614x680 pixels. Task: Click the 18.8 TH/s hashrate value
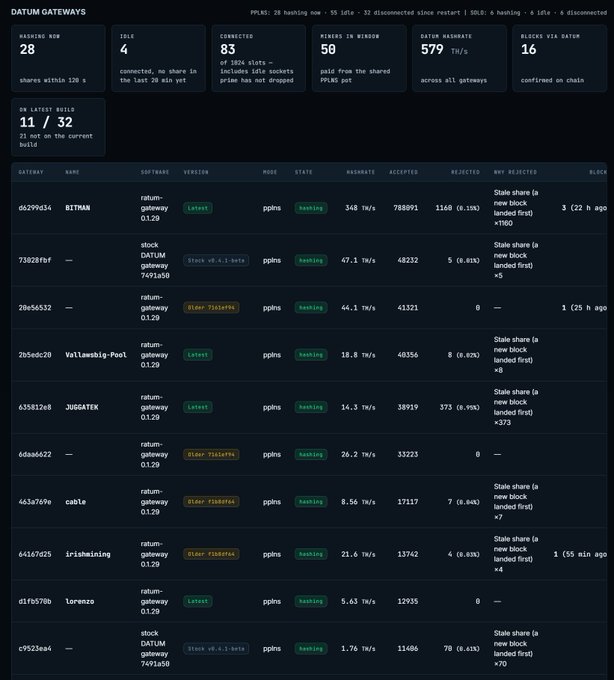click(x=358, y=355)
